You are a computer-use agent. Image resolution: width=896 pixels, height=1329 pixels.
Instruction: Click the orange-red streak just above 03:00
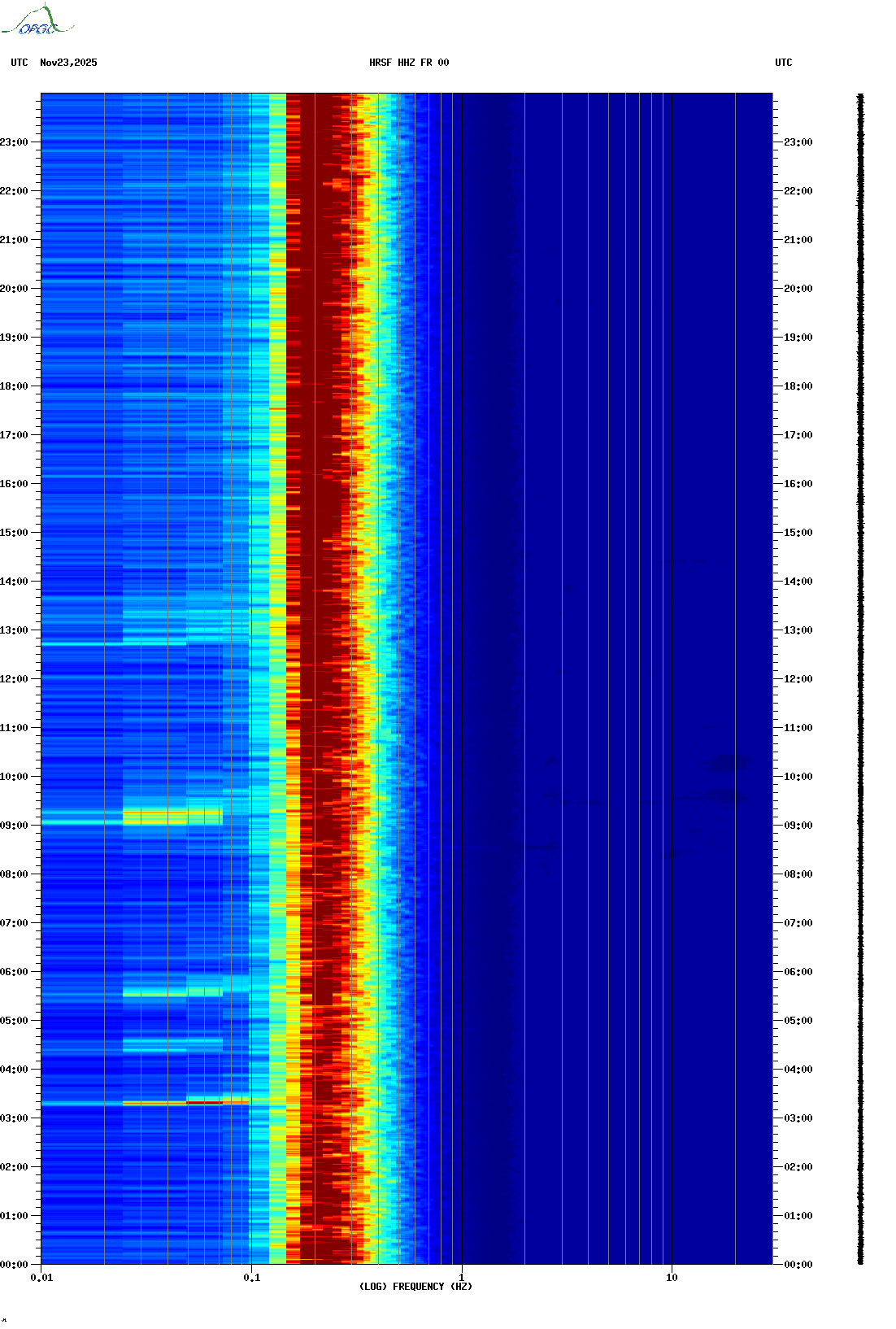pyautogui.click(x=185, y=1103)
